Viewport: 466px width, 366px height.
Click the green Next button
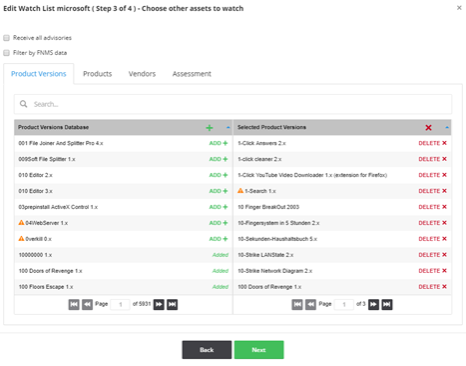pyautogui.click(x=259, y=350)
